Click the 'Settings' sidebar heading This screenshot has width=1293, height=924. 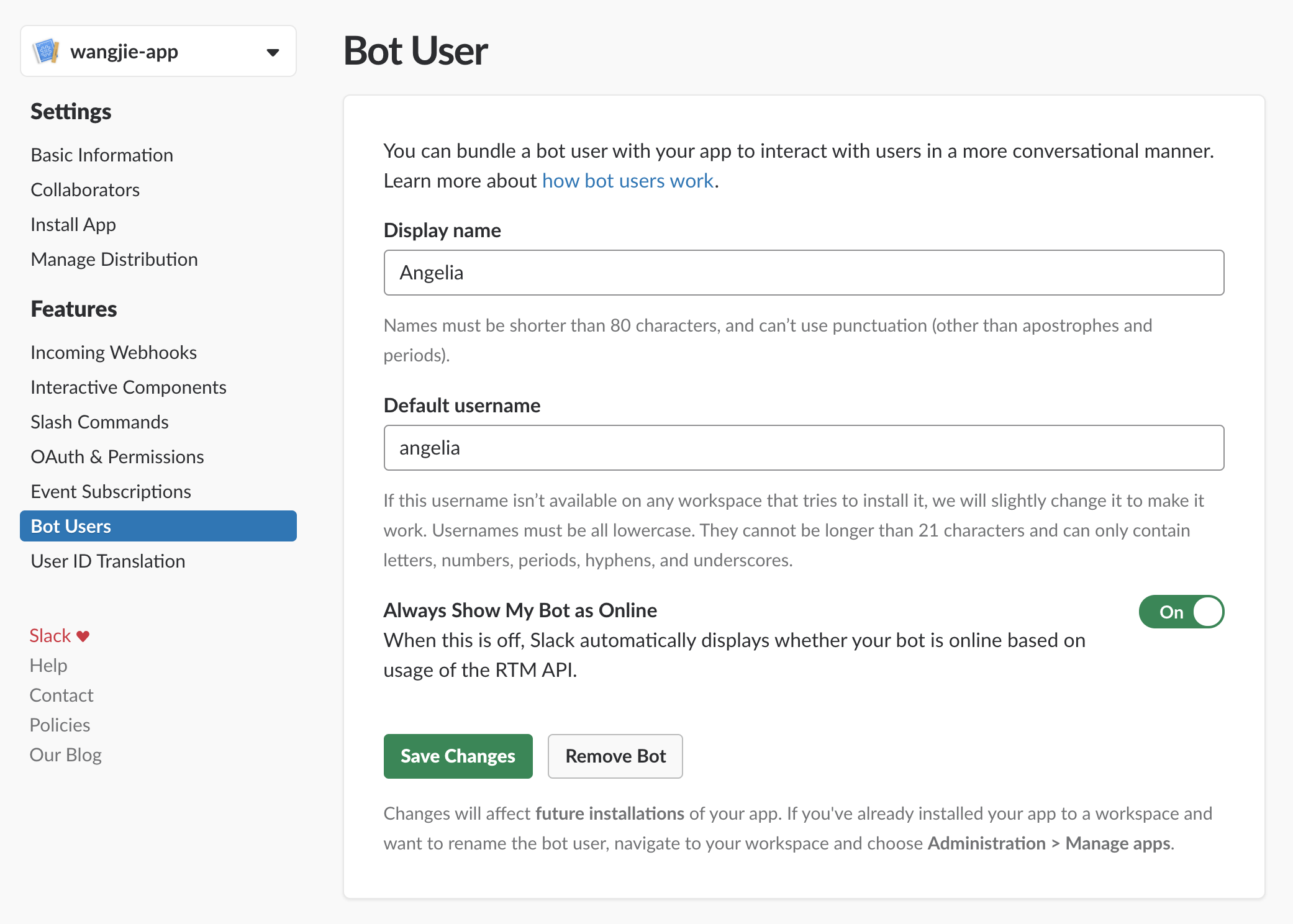click(x=71, y=111)
